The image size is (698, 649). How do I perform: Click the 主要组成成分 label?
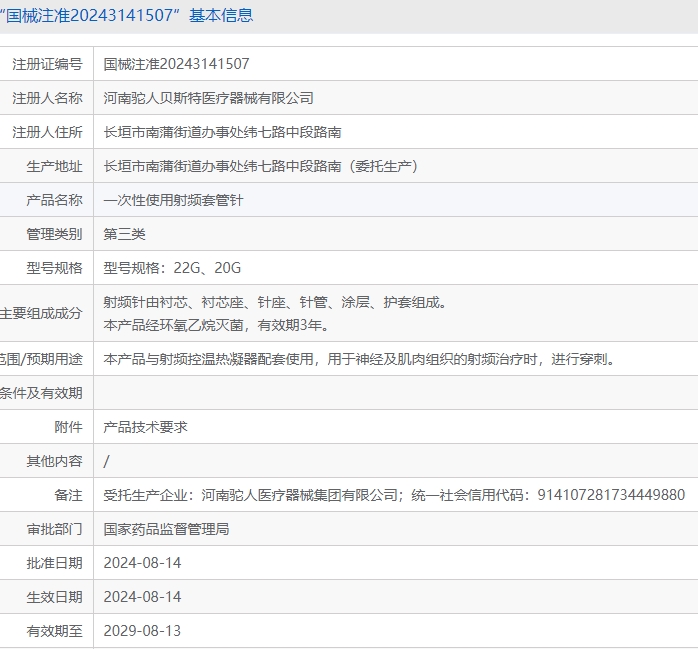tap(41, 313)
